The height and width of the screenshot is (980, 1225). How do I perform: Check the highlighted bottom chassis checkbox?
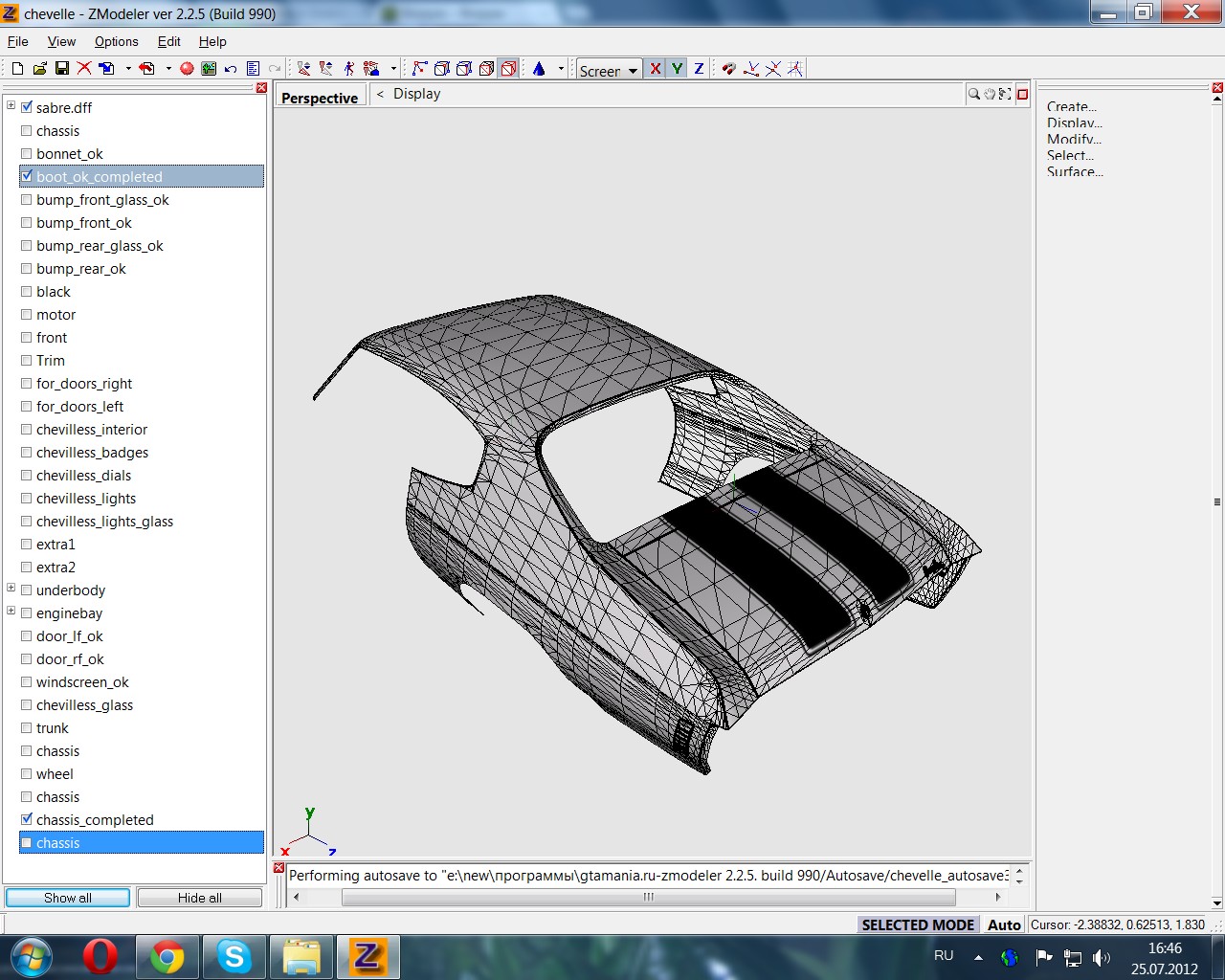(x=27, y=842)
